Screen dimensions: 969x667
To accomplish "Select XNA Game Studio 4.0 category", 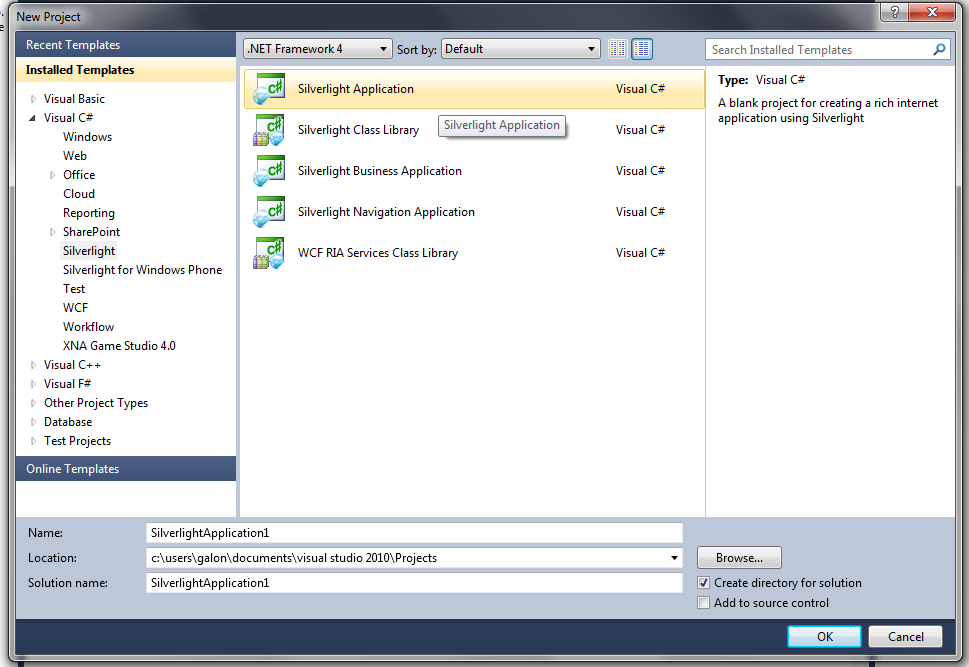I will [x=119, y=346].
